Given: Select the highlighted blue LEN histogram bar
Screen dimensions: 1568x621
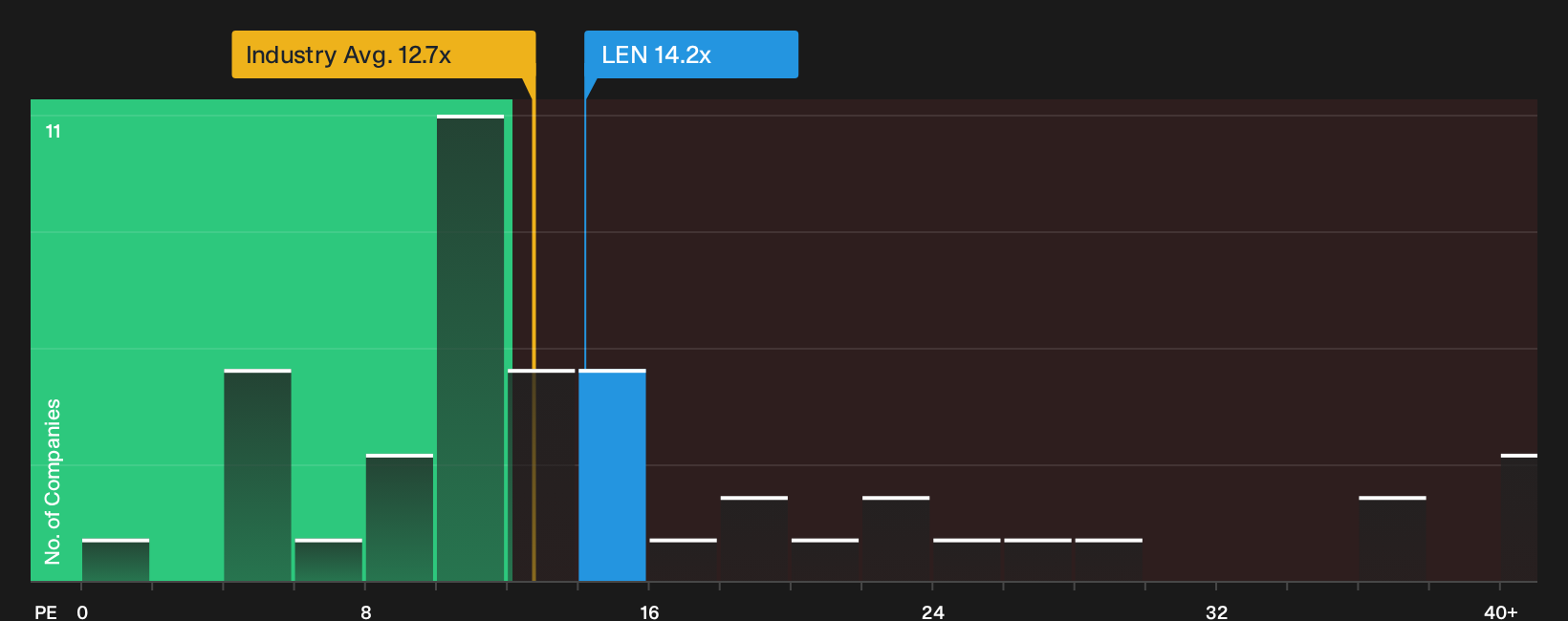Looking at the screenshot, I should pos(612,475).
